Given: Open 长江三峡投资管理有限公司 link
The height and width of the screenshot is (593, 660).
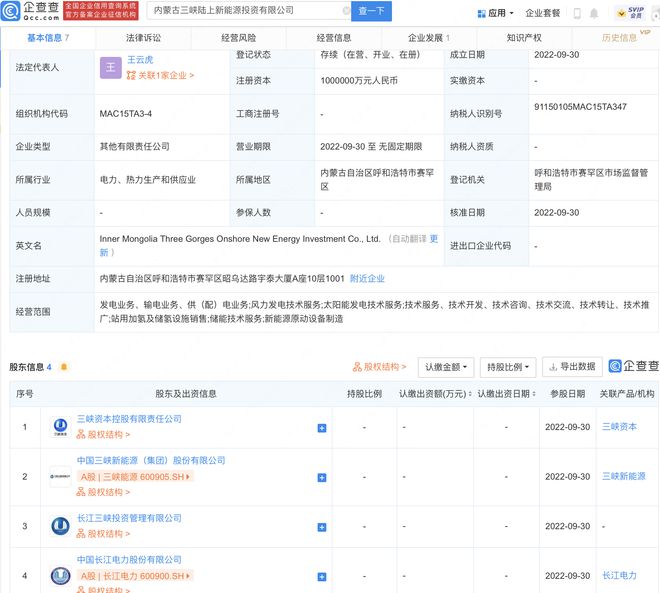Looking at the screenshot, I should point(129,519).
